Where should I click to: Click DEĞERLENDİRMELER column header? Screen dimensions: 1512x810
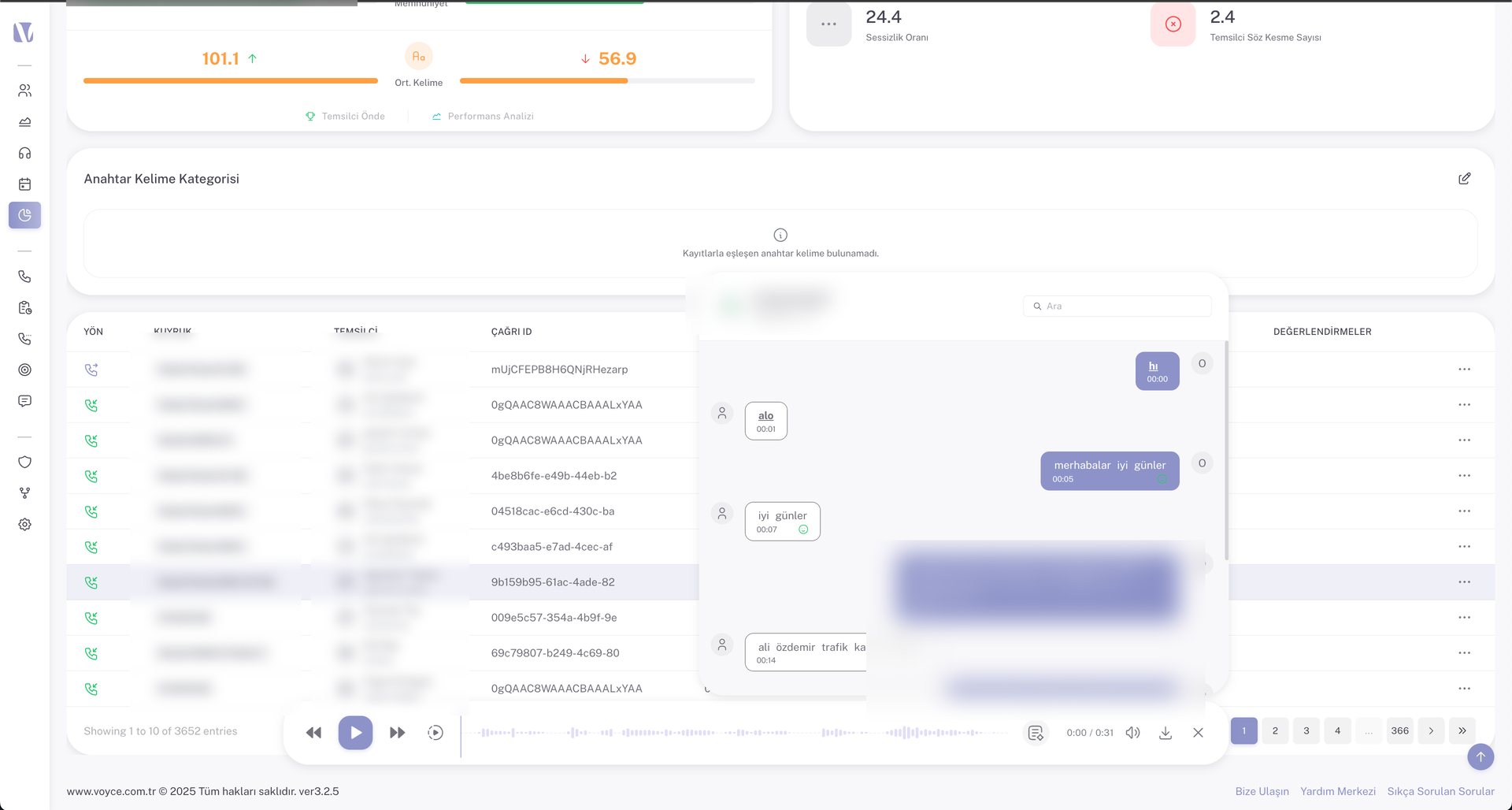1322,332
